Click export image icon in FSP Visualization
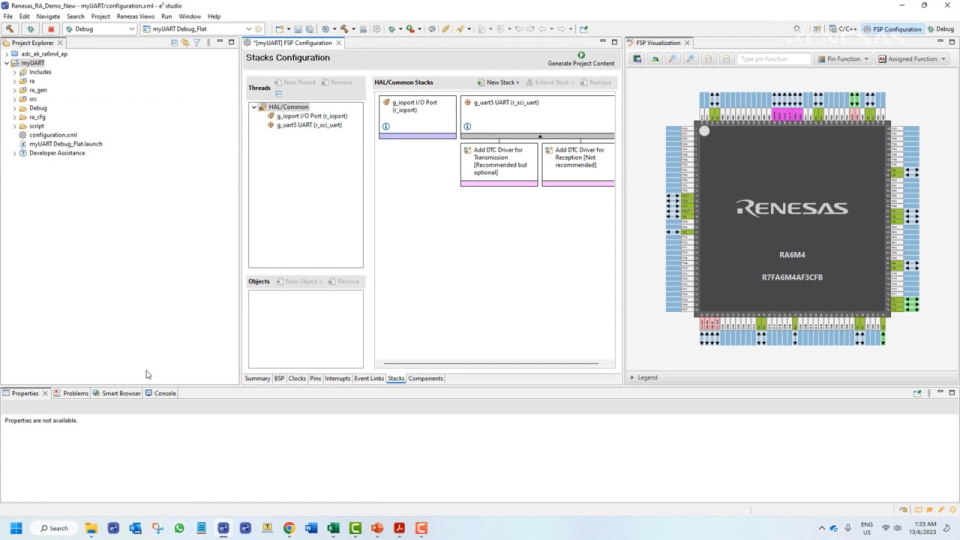This screenshot has width=960, height=540. click(x=637, y=59)
